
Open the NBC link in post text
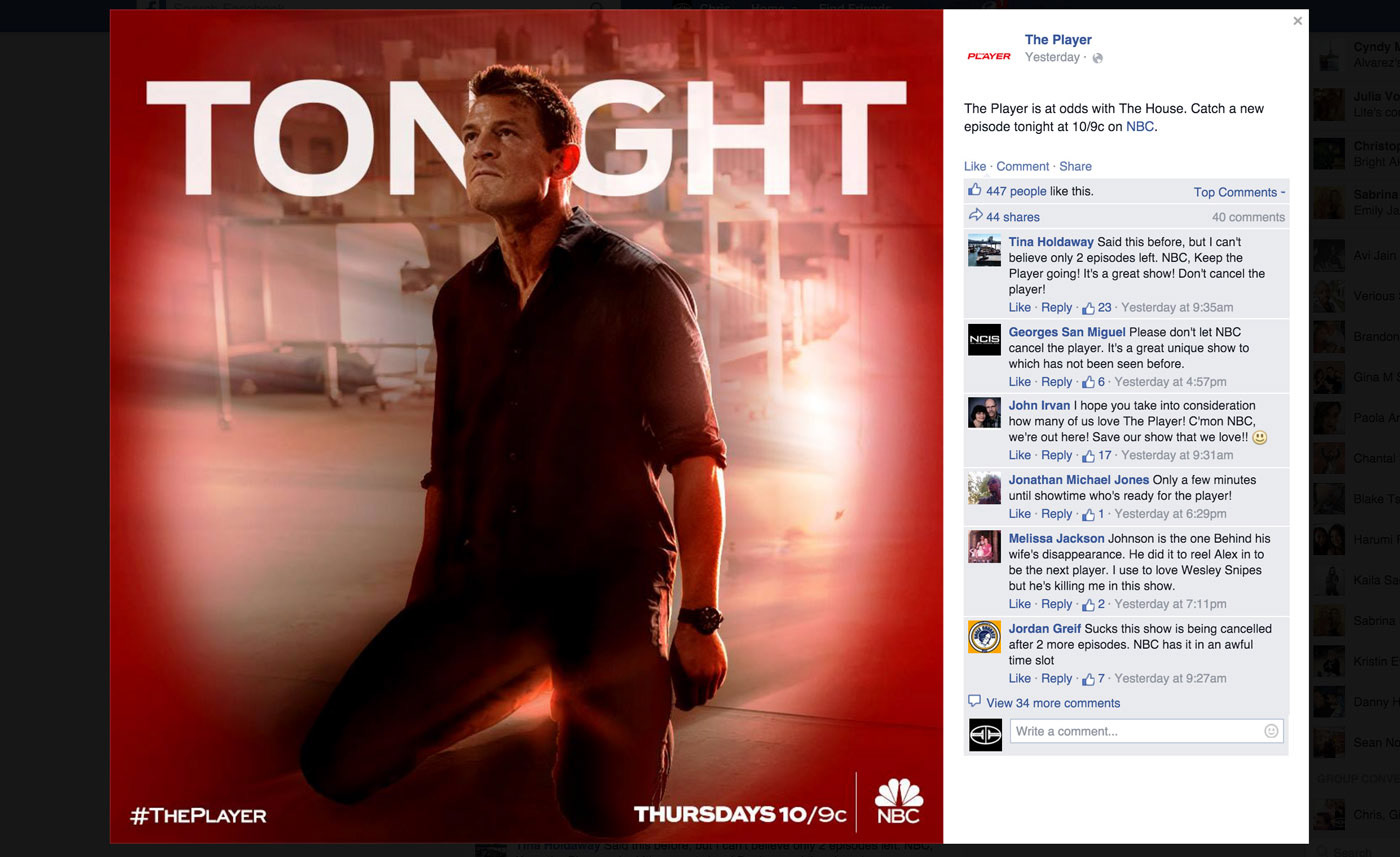[1140, 127]
